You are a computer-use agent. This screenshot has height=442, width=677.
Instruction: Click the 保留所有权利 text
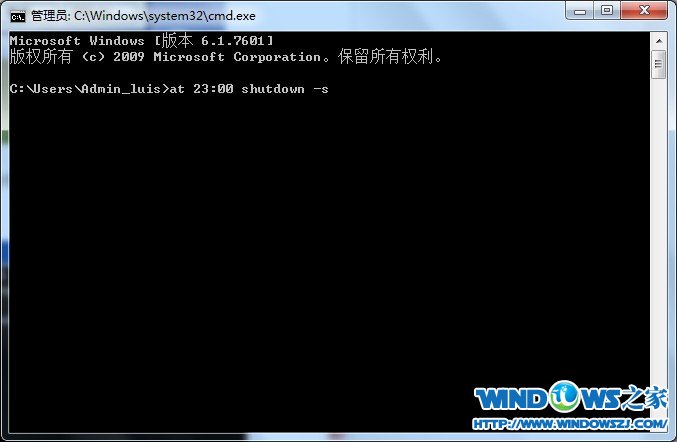pyautogui.click(x=386, y=57)
